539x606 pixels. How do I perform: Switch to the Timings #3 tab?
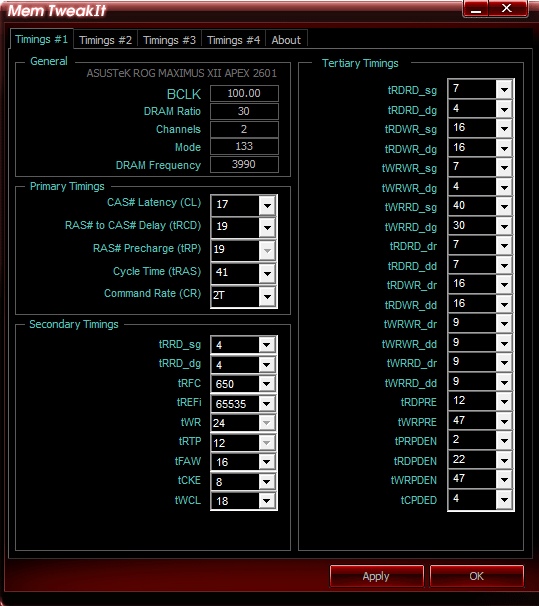coord(169,40)
